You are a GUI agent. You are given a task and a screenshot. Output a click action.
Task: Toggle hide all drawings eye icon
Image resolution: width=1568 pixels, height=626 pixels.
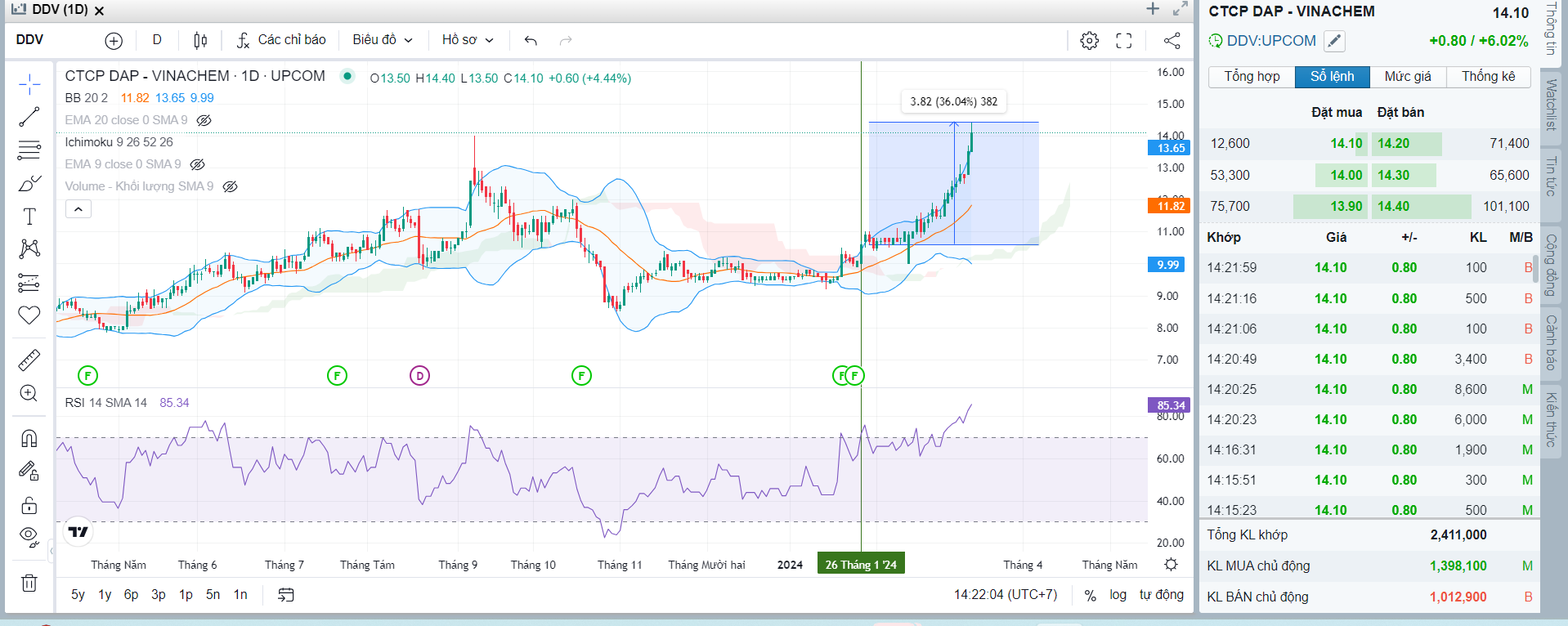coord(29,537)
